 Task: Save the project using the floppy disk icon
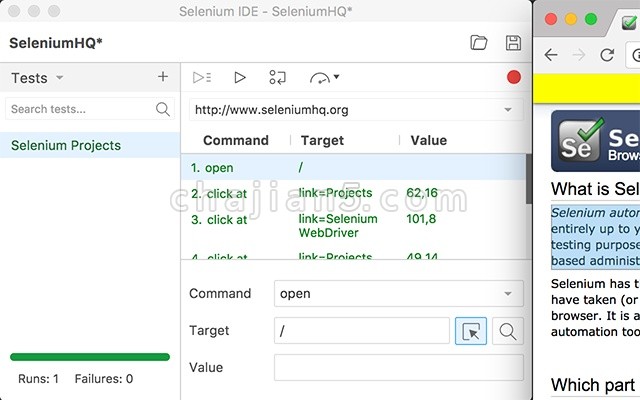513,43
